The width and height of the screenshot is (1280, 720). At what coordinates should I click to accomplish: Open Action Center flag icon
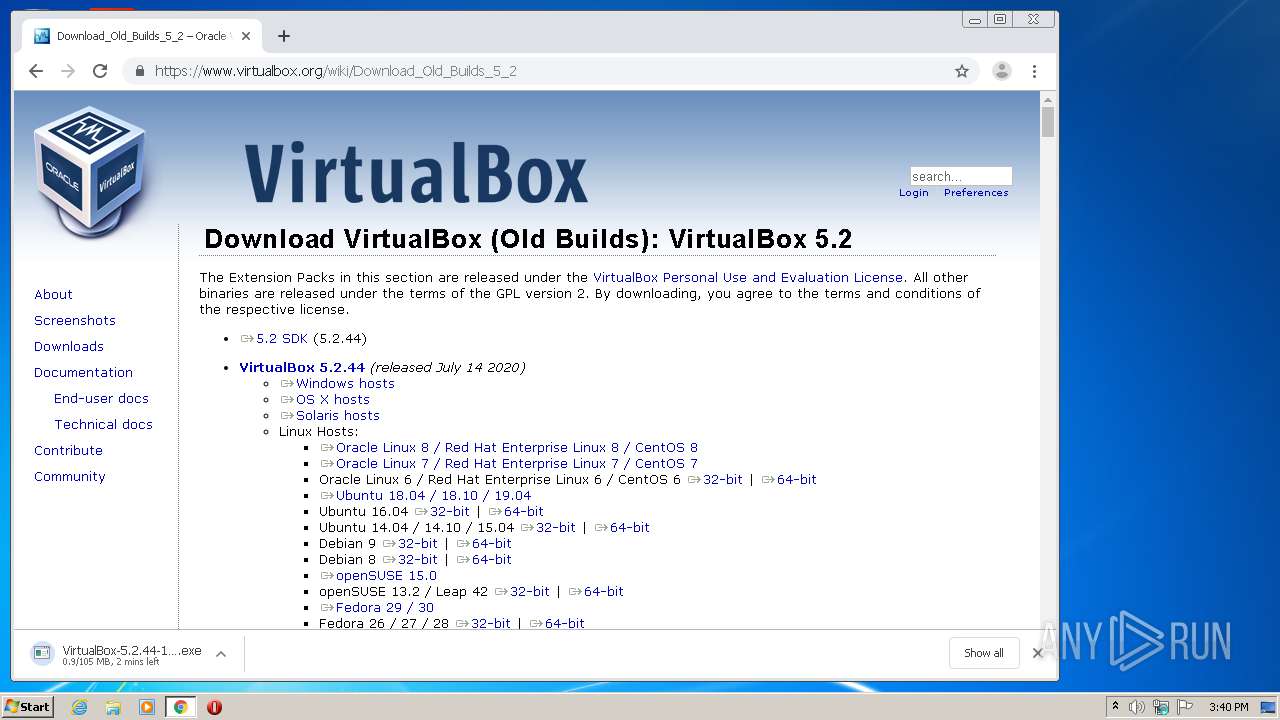pos(1185,707)
